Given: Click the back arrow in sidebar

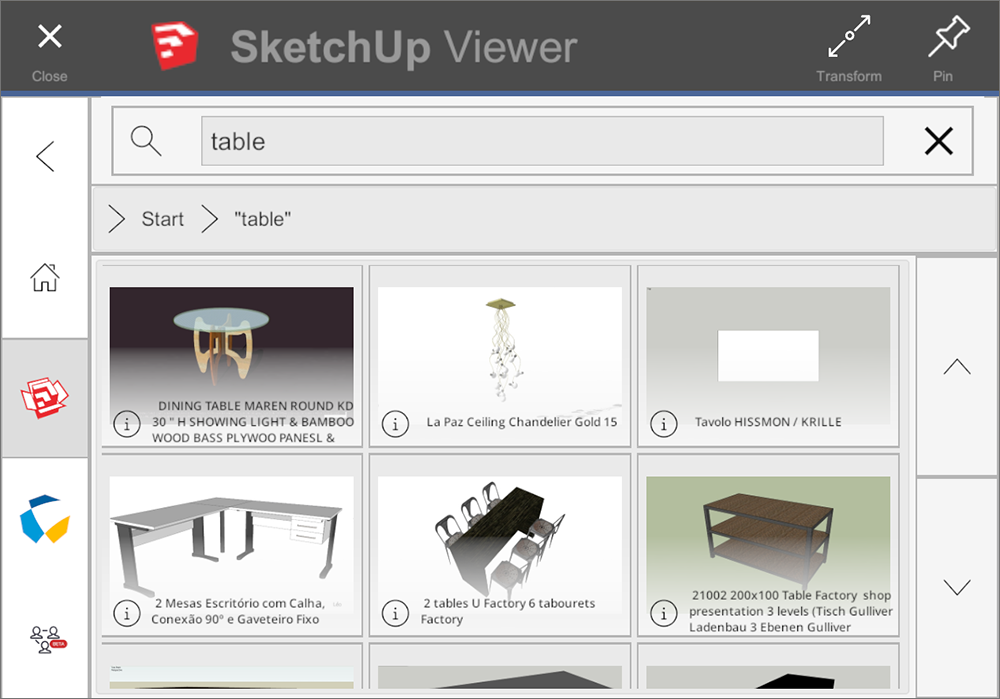Looking at the screenshot, I should (x=45, y=156).
